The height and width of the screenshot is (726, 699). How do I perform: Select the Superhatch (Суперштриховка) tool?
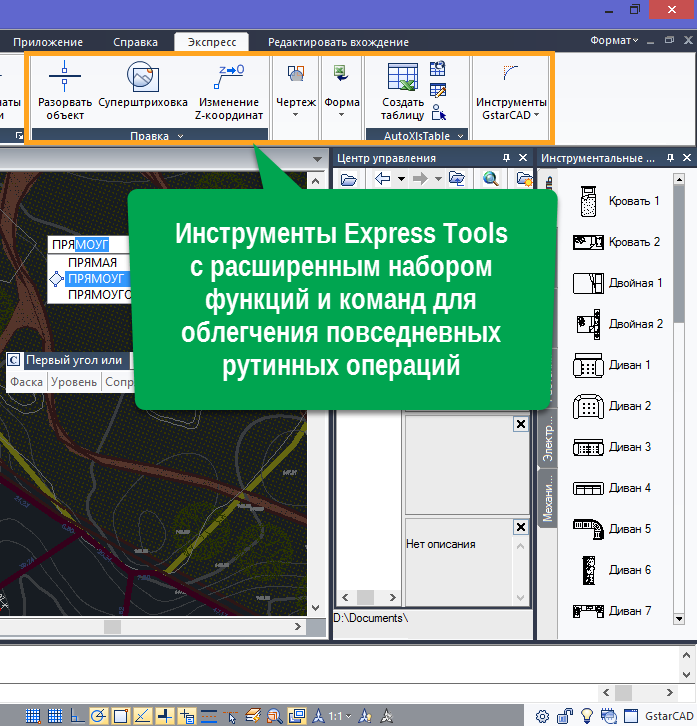pyautogui.click(x=143, y=86)
